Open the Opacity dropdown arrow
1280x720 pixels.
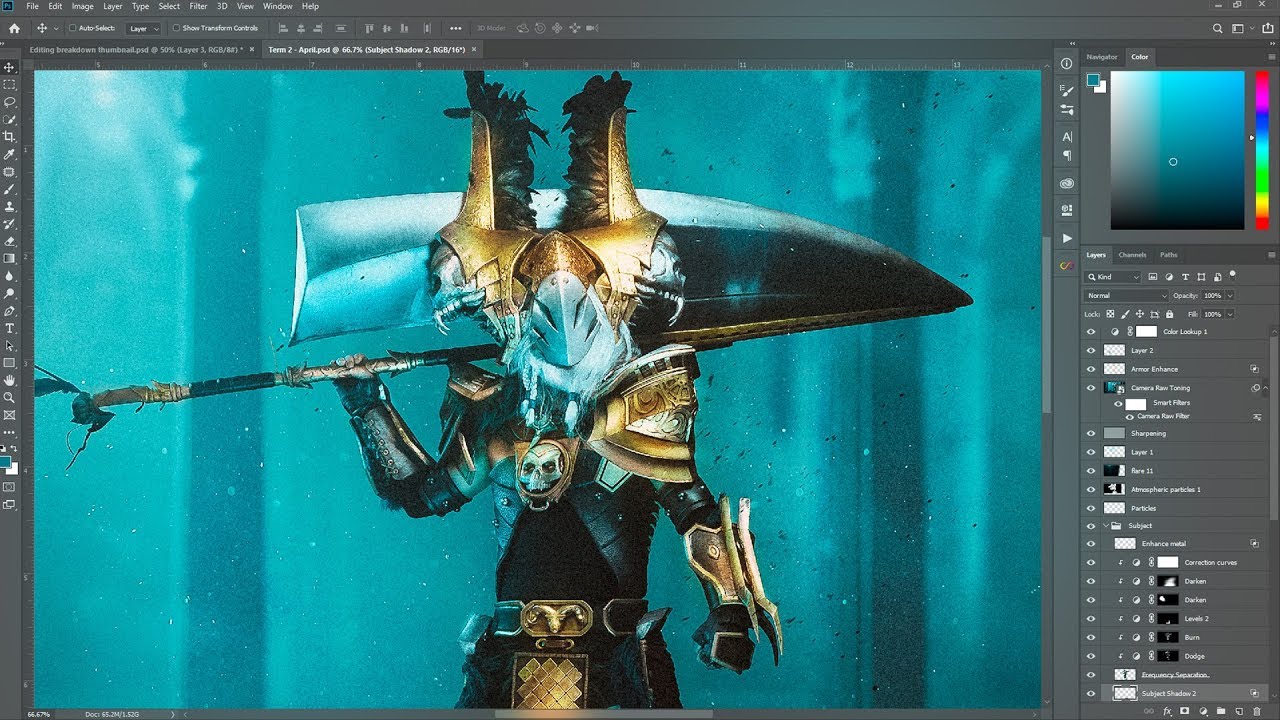(x=1230, y=296)
